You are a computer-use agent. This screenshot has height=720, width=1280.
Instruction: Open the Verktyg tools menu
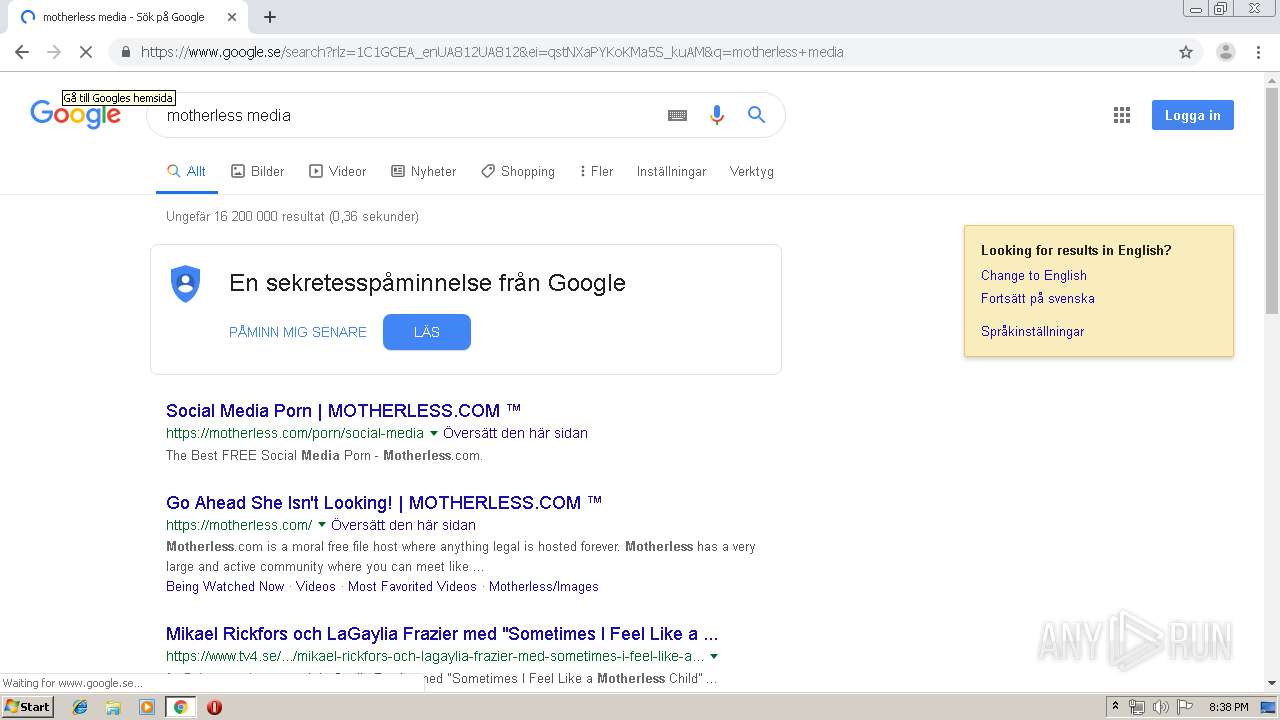[x=752, y=171]
